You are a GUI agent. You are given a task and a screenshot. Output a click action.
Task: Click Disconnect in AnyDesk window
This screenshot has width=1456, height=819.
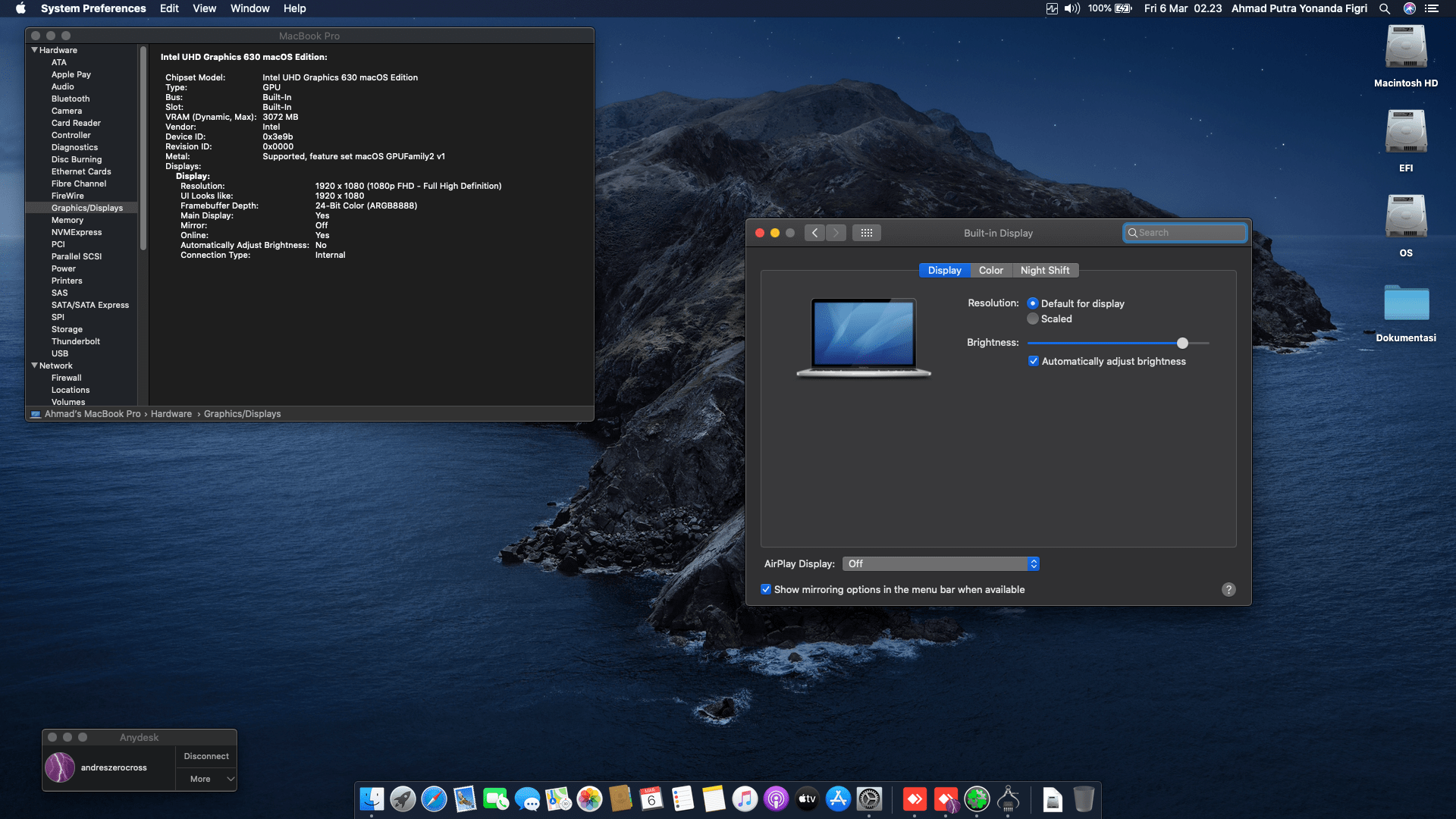click(x=206, y=756)
